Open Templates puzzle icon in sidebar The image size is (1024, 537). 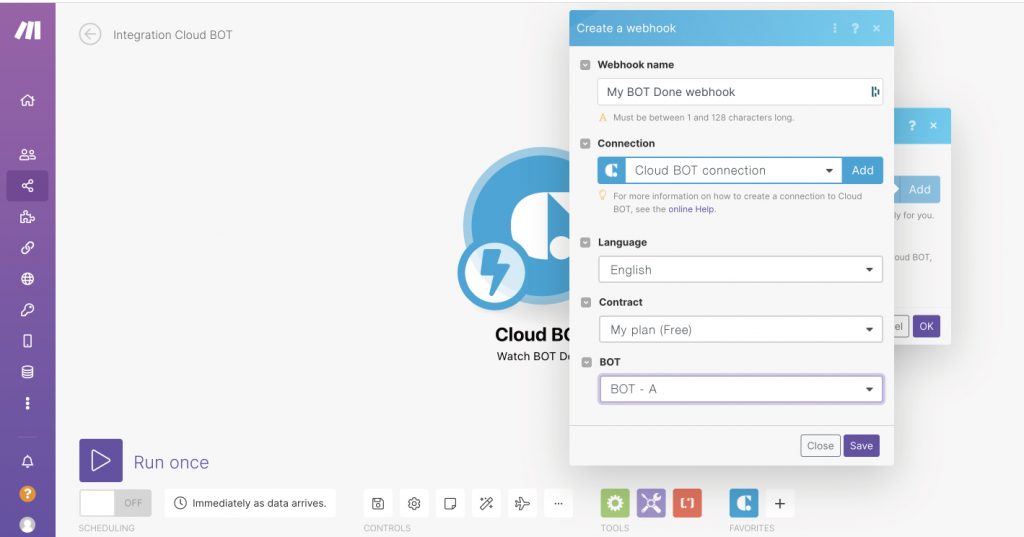coord(27,217)
